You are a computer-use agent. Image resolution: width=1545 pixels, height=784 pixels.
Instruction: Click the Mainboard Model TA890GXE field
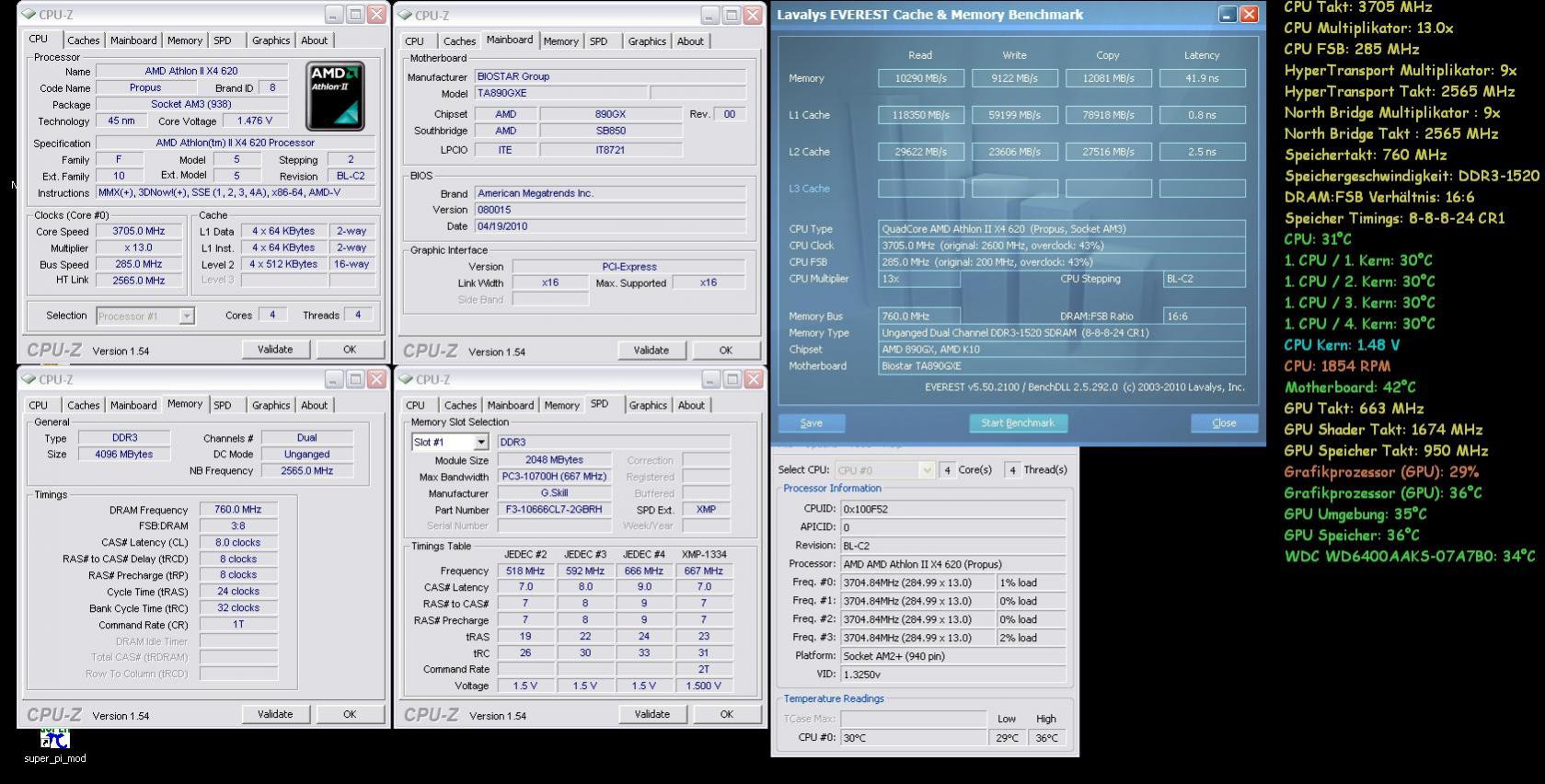coord(561,93)
